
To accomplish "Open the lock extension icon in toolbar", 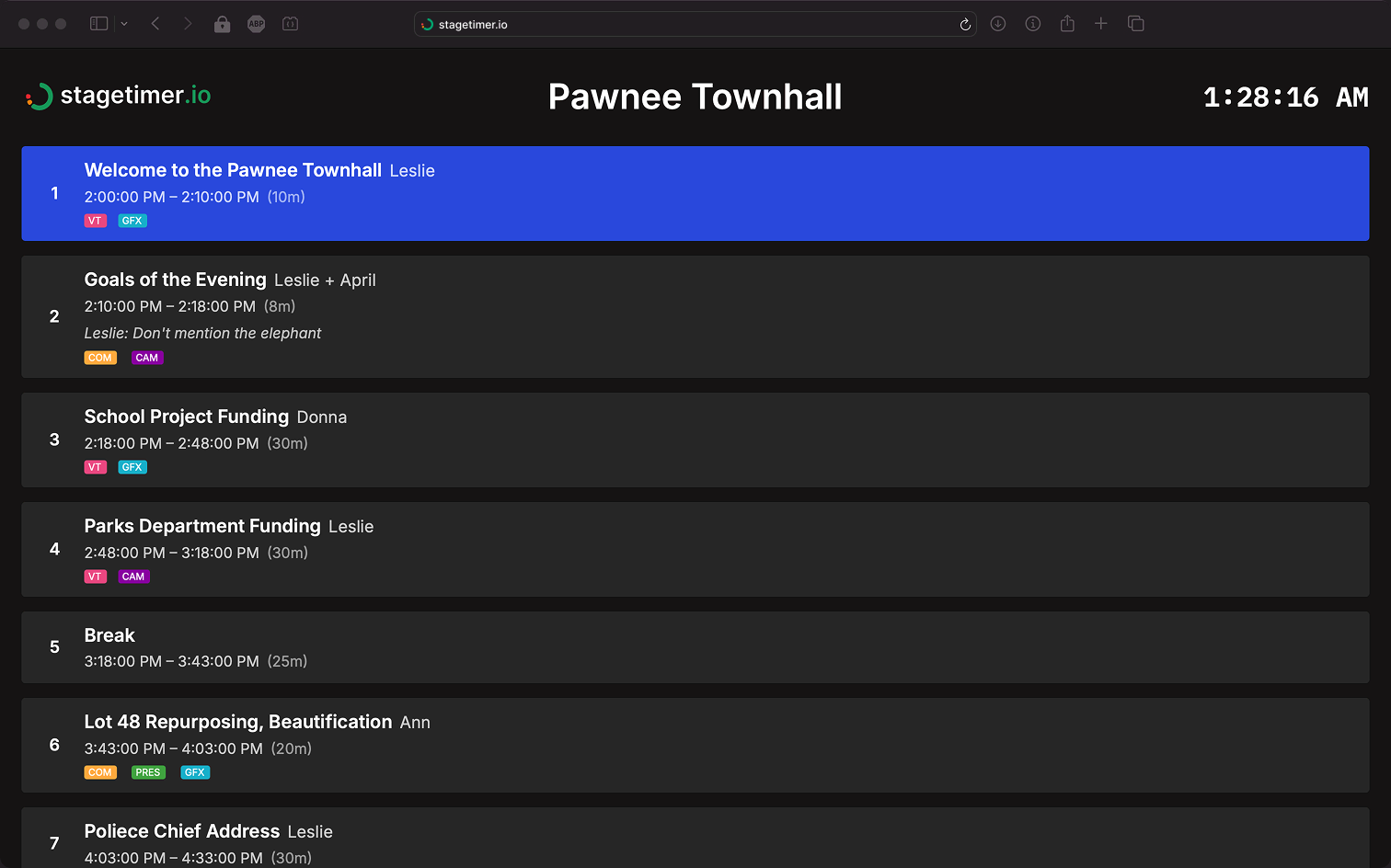I will click(222, 24).
